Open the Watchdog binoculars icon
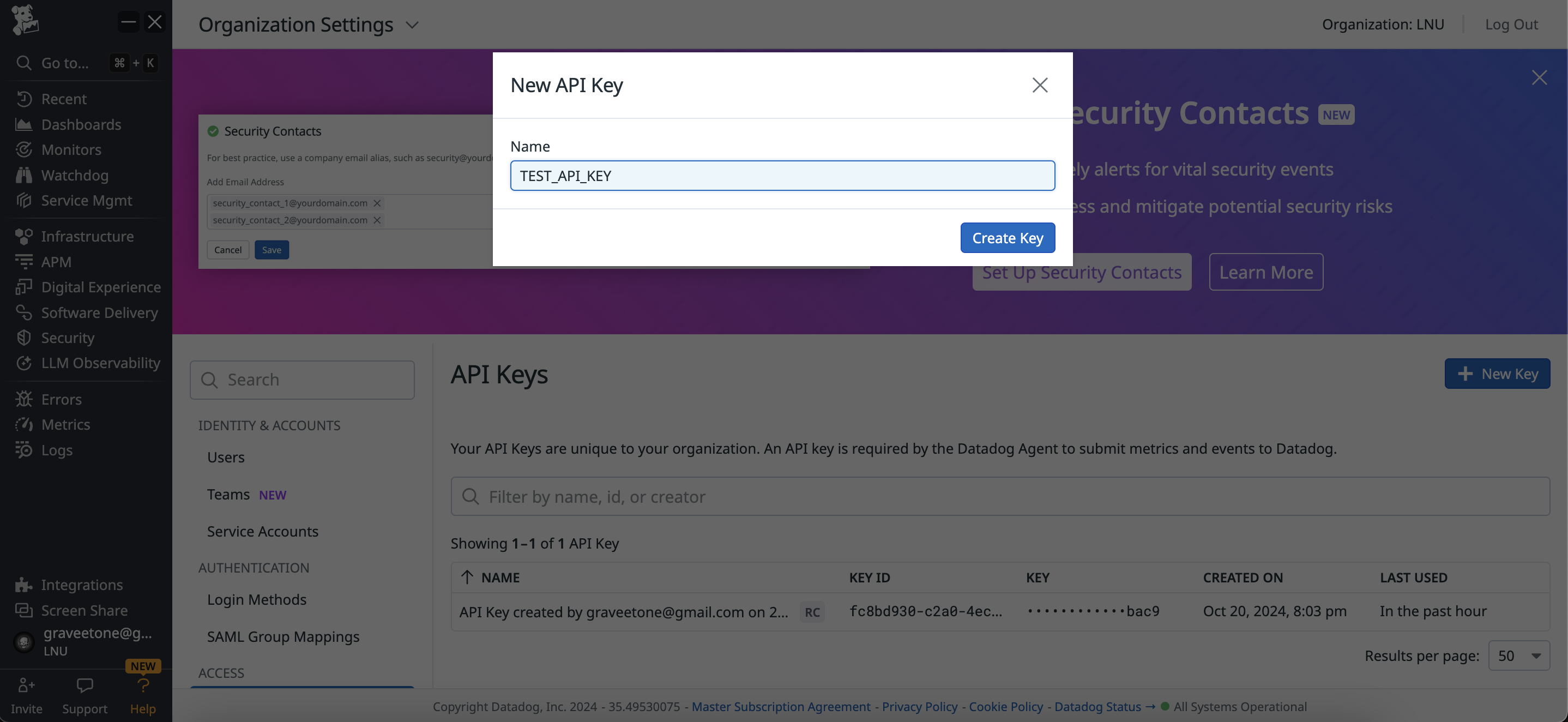This screenshot has width=1568, height=722. click(24, 176)
